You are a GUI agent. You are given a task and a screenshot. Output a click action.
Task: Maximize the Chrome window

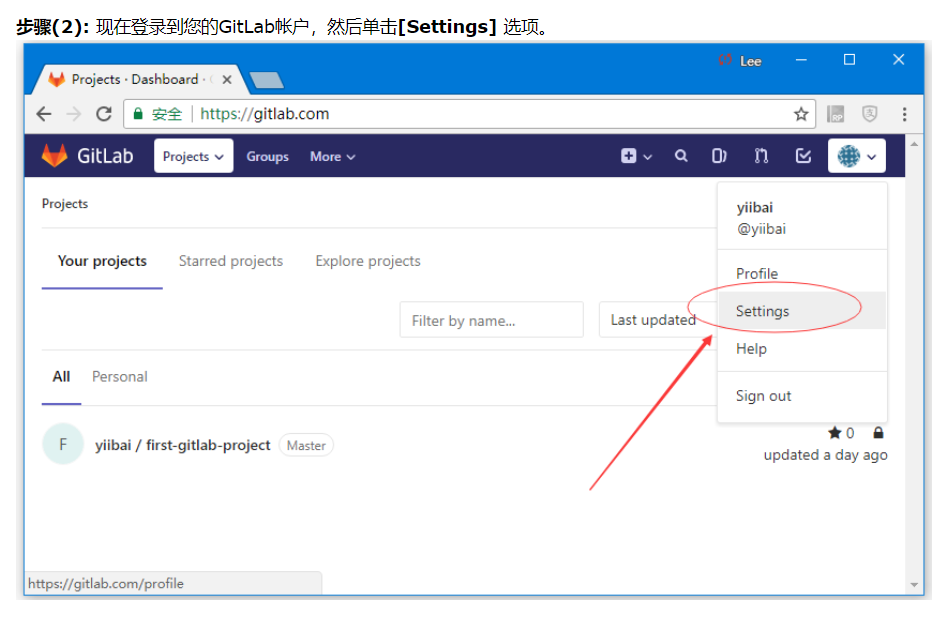click(x=849, y=60)
